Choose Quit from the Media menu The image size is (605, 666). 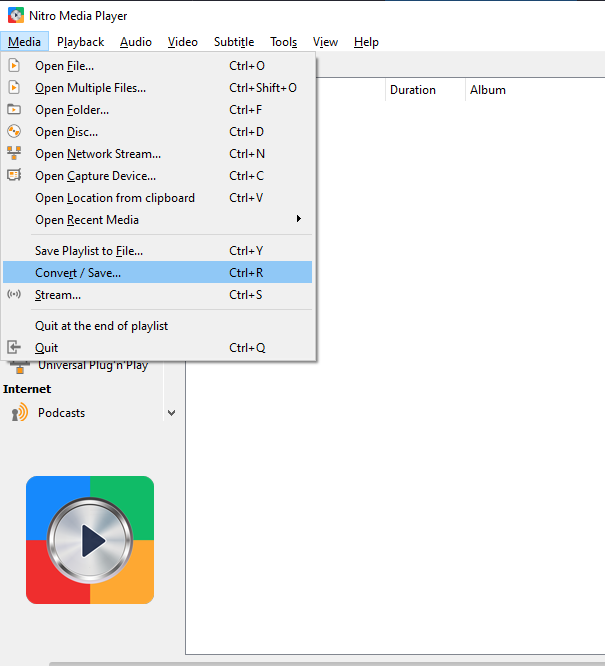(158, 348)
